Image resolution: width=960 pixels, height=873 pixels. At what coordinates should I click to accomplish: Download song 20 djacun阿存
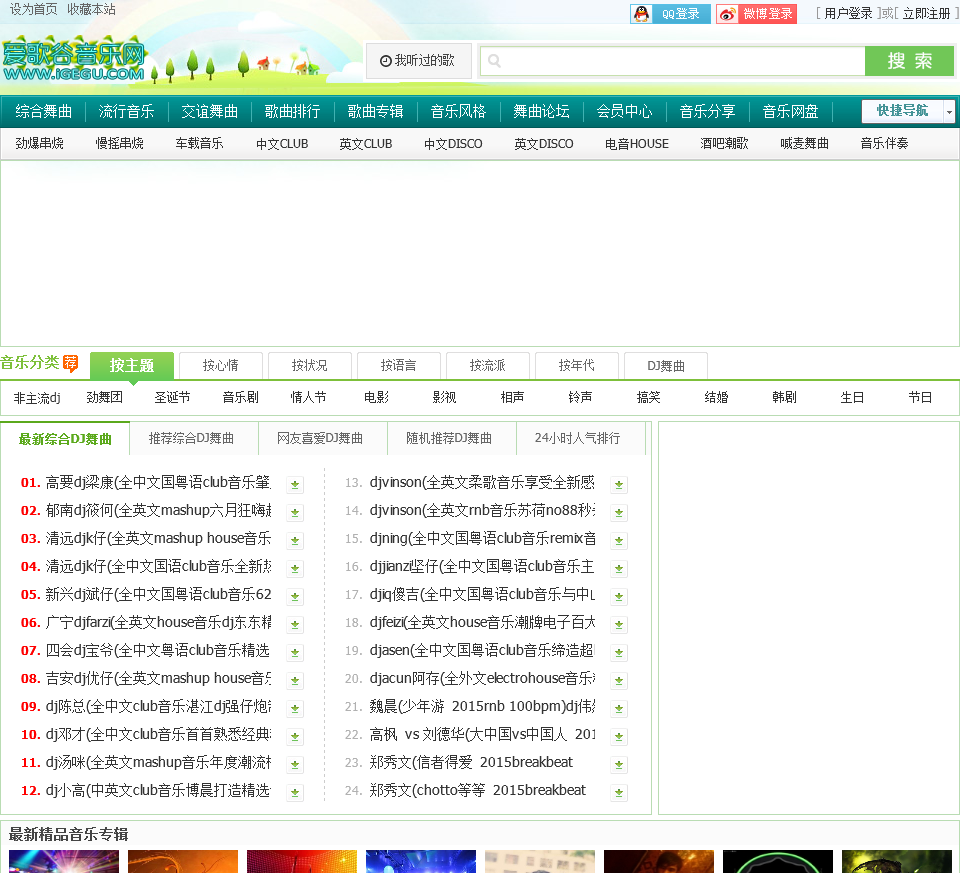pos(619,680)
